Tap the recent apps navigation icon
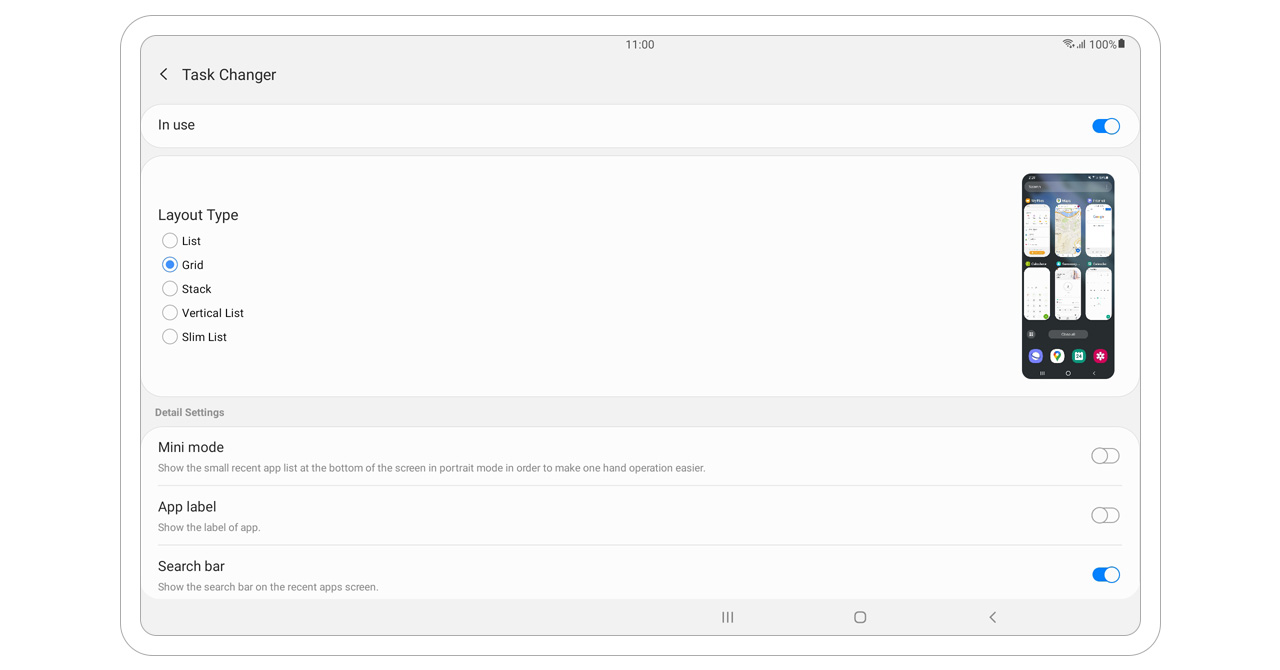 728,617
